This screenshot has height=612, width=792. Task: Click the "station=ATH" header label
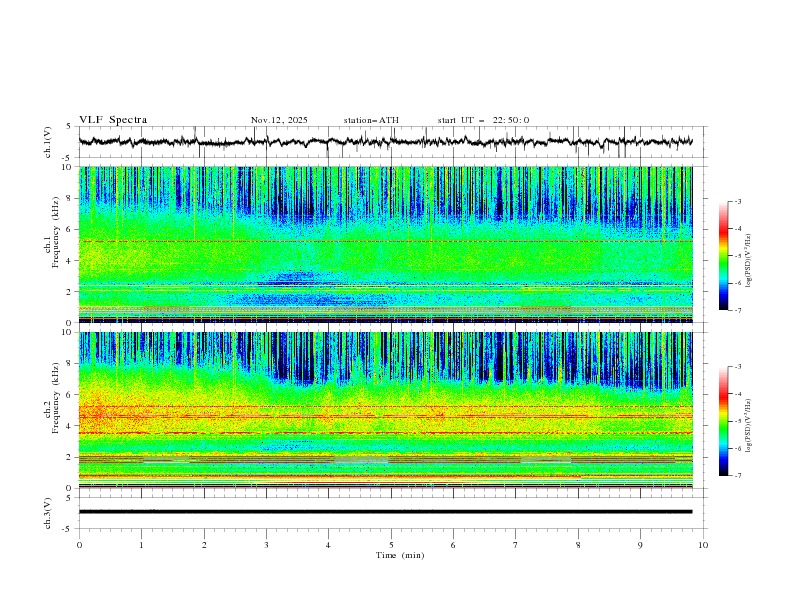point(371,120)
